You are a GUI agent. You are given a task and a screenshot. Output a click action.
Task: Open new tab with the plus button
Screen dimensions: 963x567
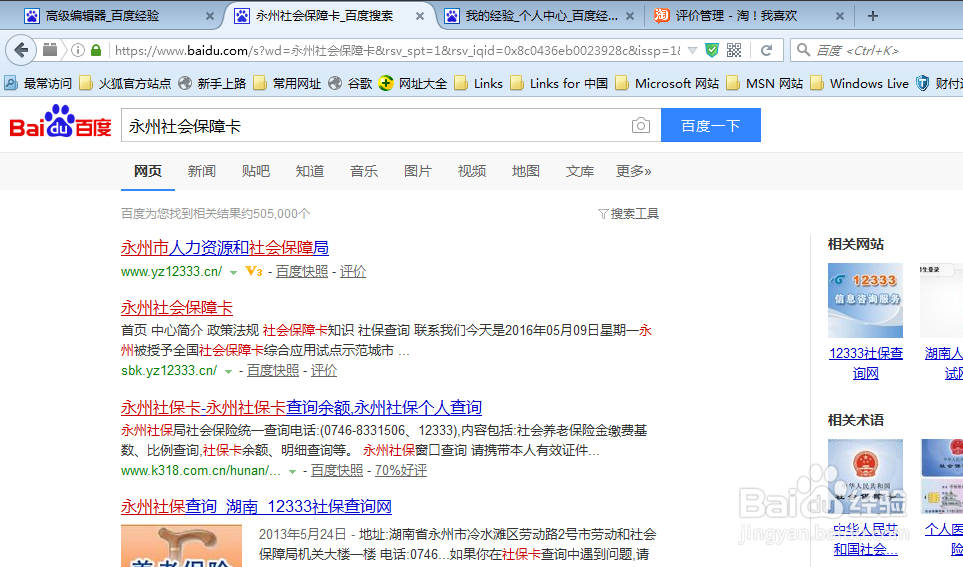click(x=873, y=16)
